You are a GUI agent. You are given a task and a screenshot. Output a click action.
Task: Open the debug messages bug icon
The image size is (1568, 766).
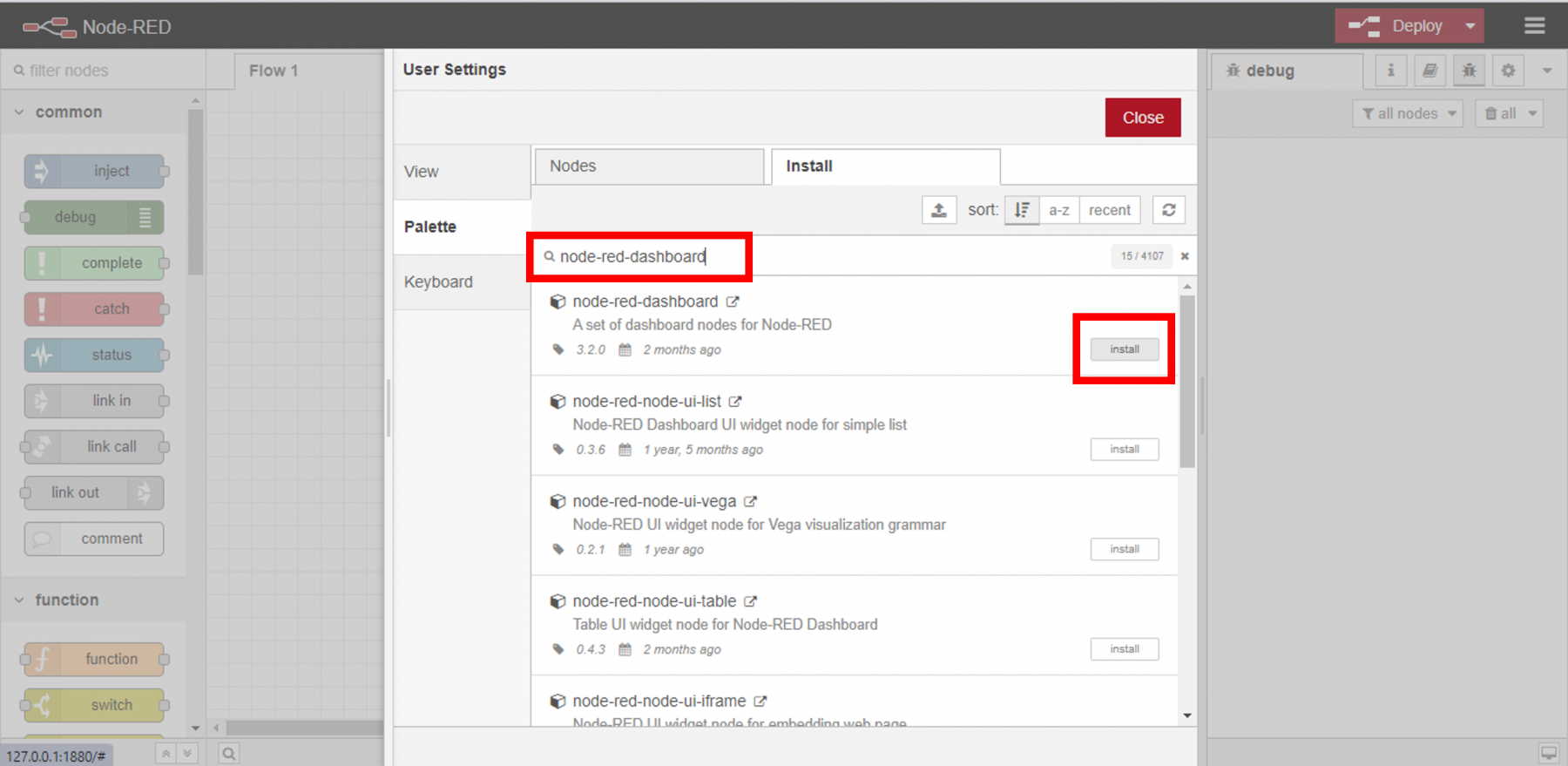coord(1469,71)
